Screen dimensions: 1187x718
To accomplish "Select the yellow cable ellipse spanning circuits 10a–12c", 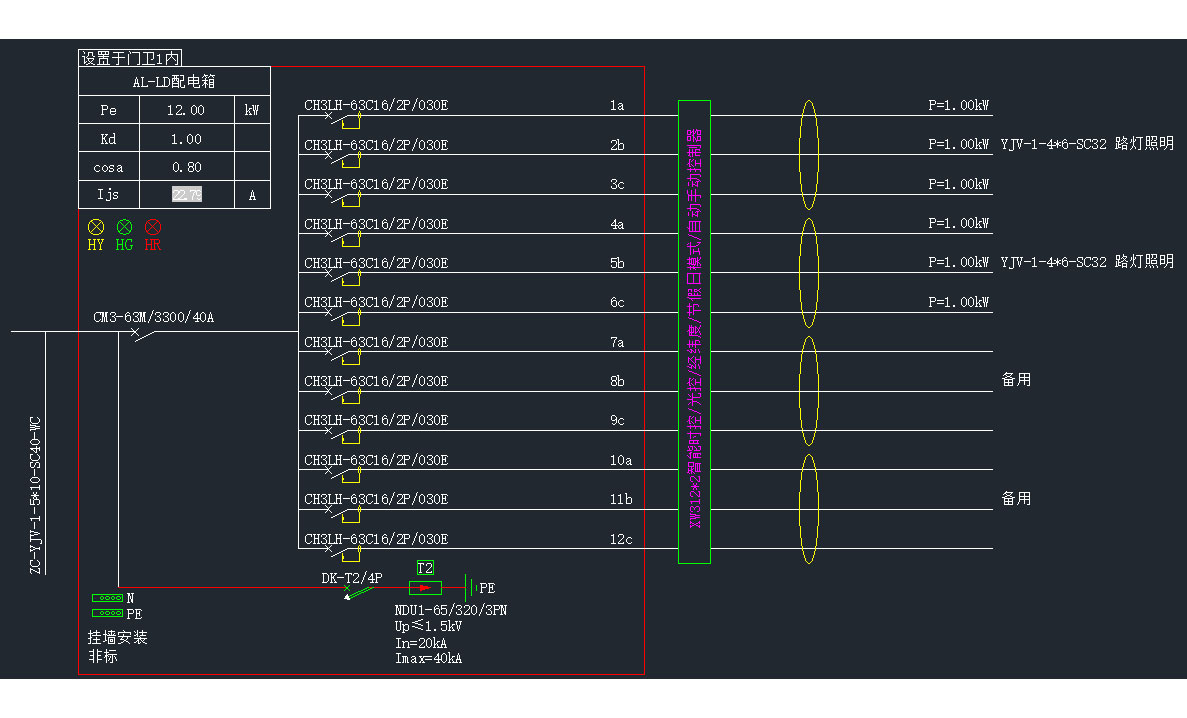I will coord(809,509).
